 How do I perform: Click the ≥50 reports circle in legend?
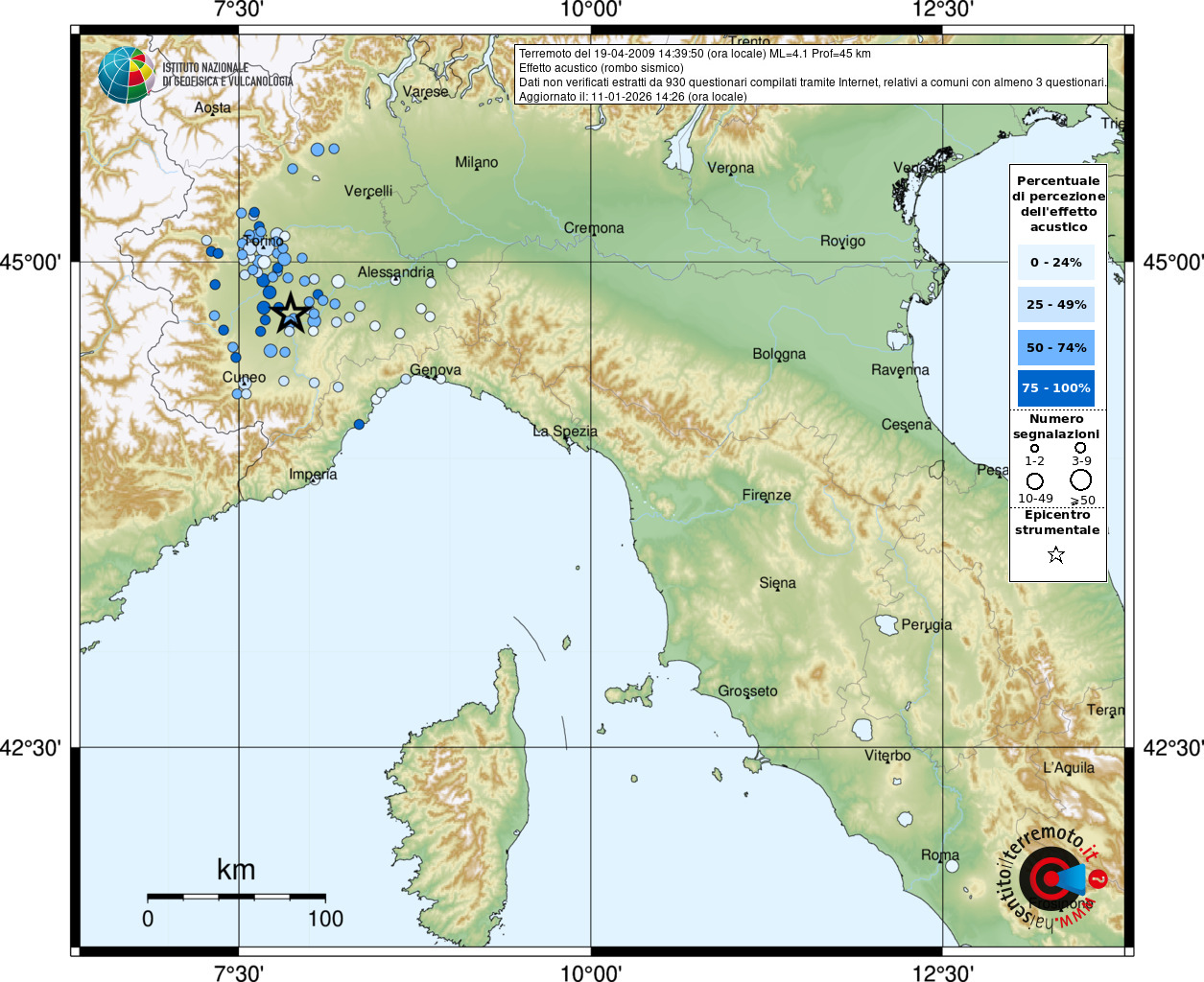coord(1081,480)
